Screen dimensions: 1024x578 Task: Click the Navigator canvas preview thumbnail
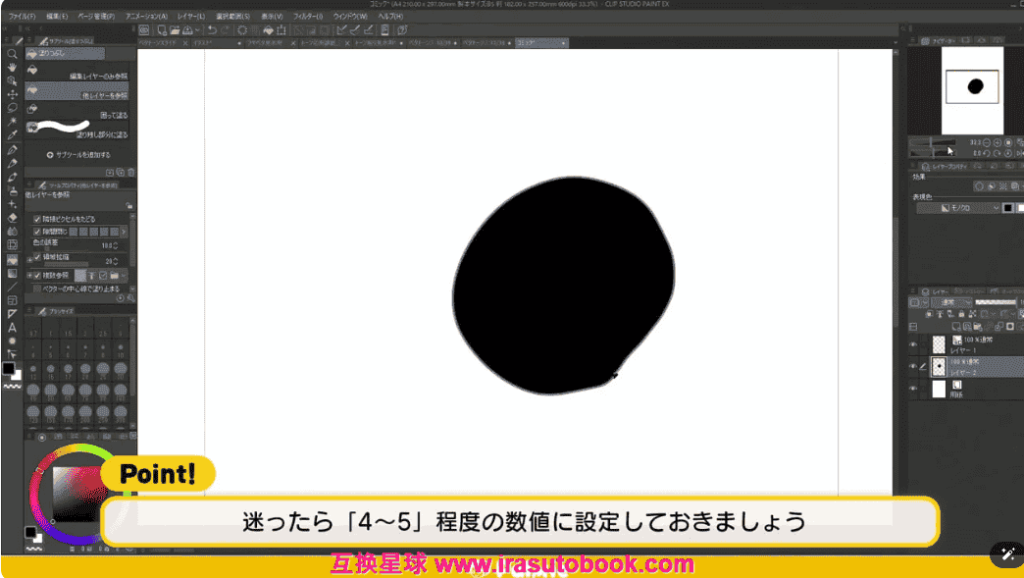974,88
